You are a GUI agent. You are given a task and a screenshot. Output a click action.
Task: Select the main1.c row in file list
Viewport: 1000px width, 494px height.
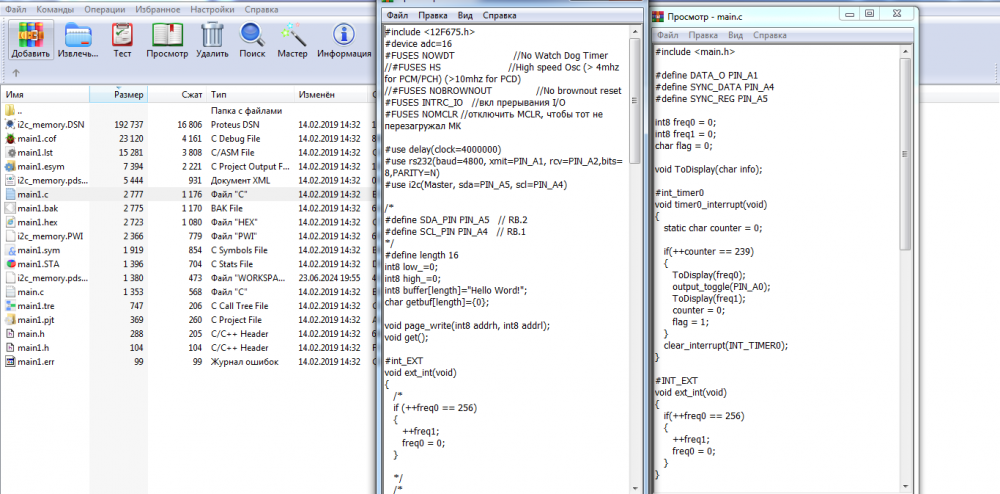point(186,194)
